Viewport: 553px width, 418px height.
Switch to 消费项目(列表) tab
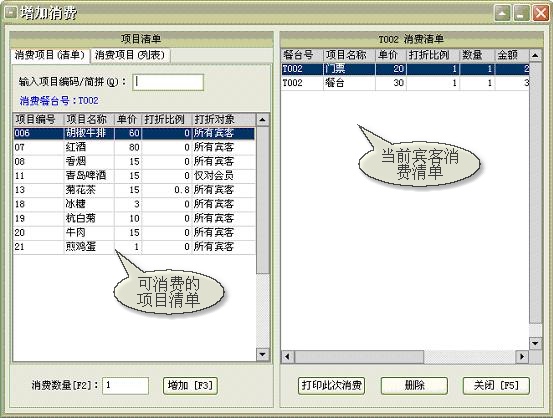[130, 55]
